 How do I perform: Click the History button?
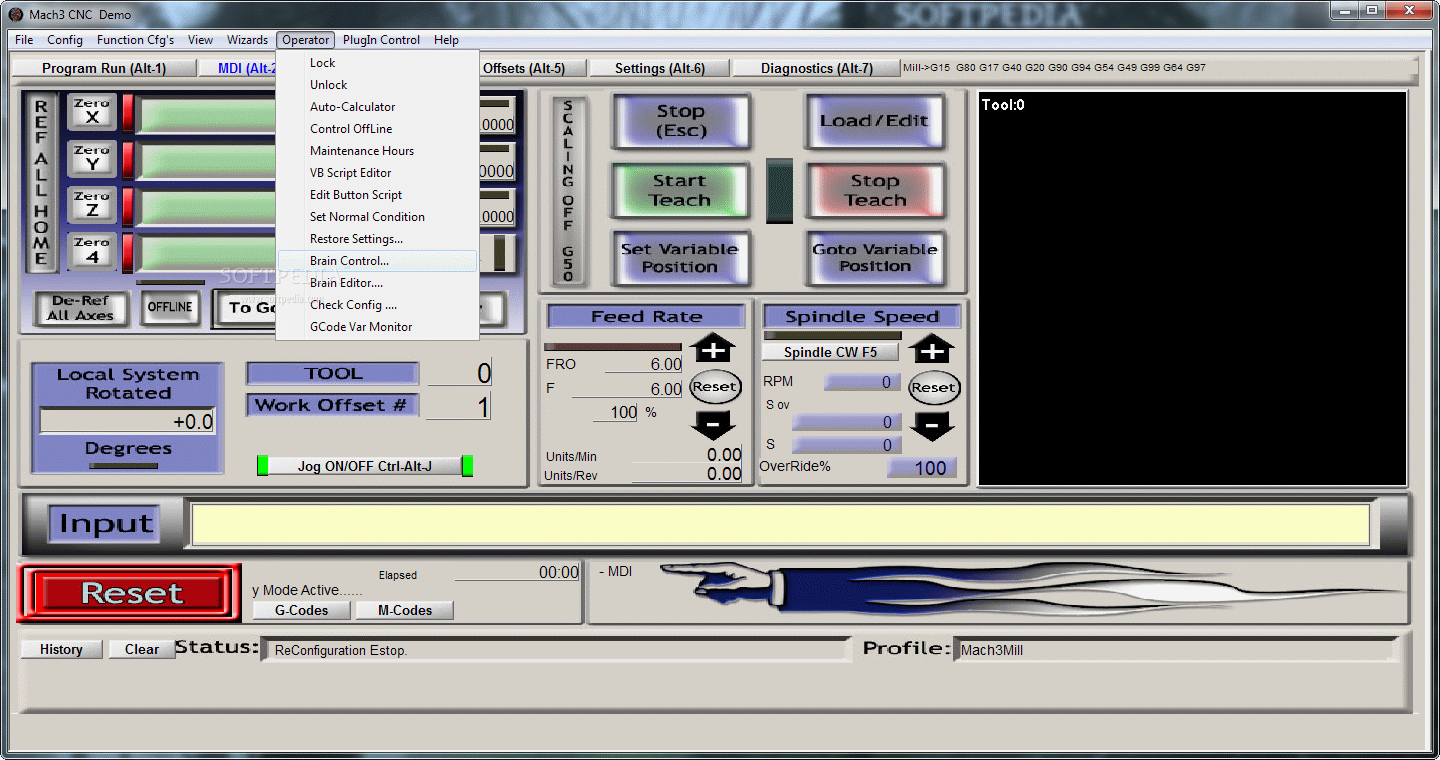(61, 649)
